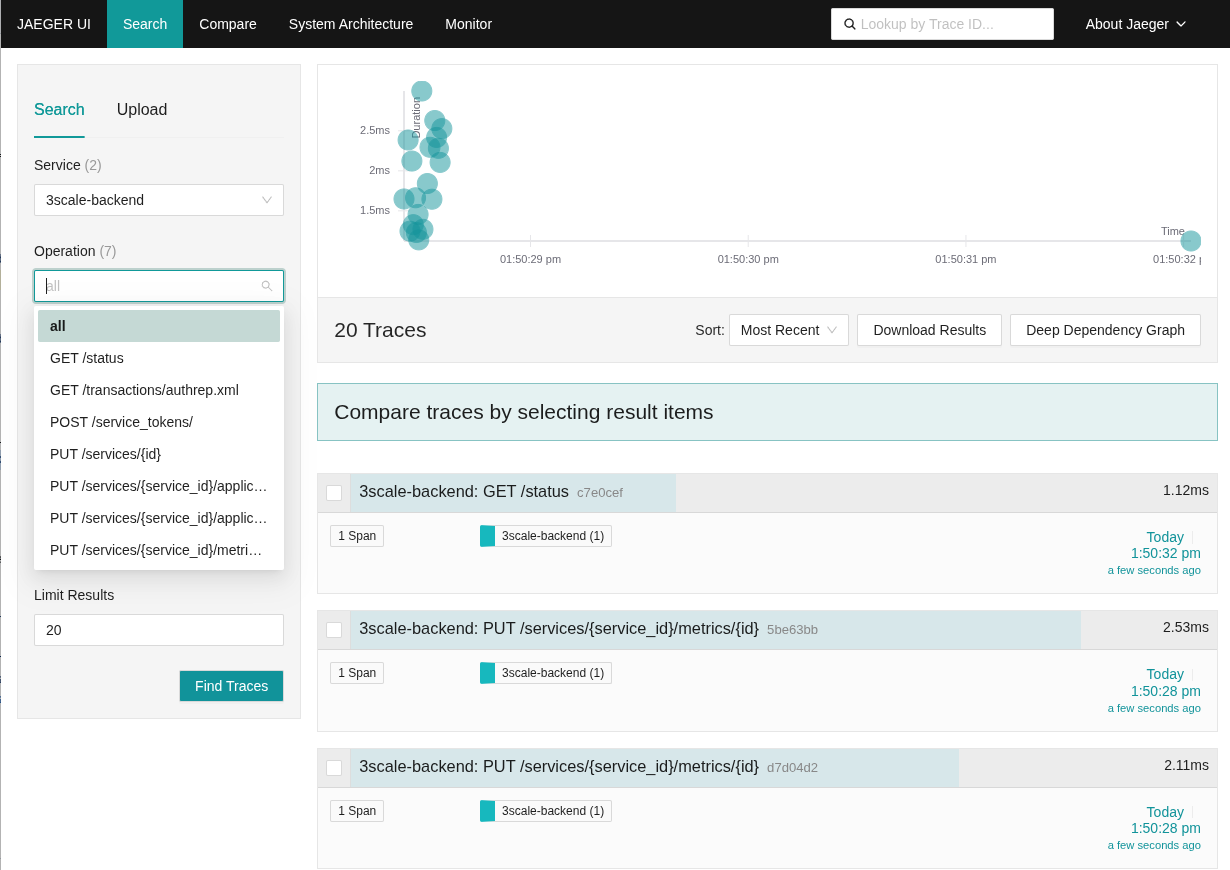The width and height of the screenshot is (1230, 870).
Task: Click the search icon in Operation field
Action: [x=267, y=286]
